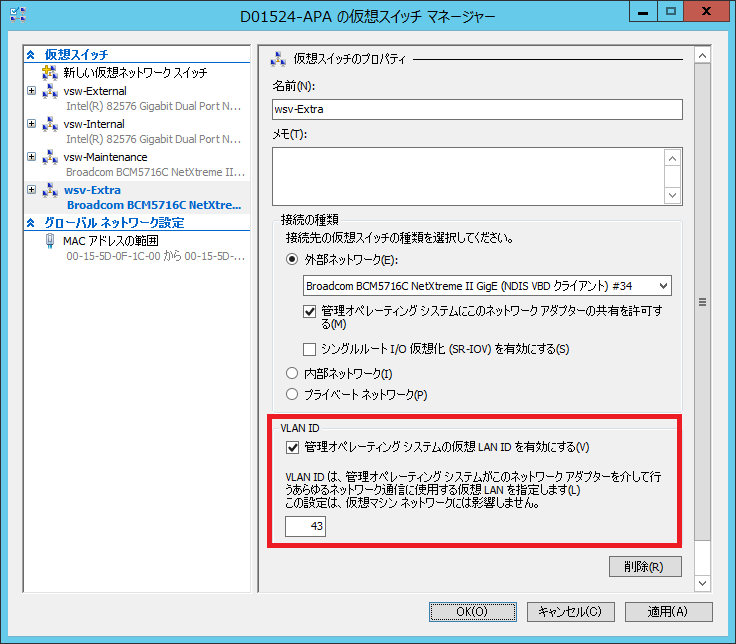Select MAC アドレスの範囲 item
Screen dimensions: 736x644
pyautogui.click(x=111, y=241)
